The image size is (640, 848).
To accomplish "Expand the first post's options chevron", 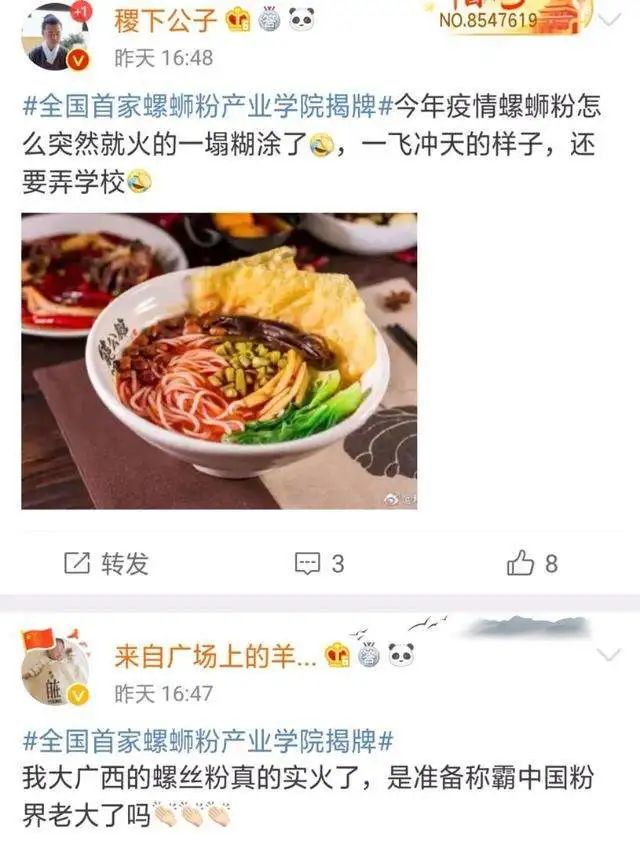I will click(609, 20).
